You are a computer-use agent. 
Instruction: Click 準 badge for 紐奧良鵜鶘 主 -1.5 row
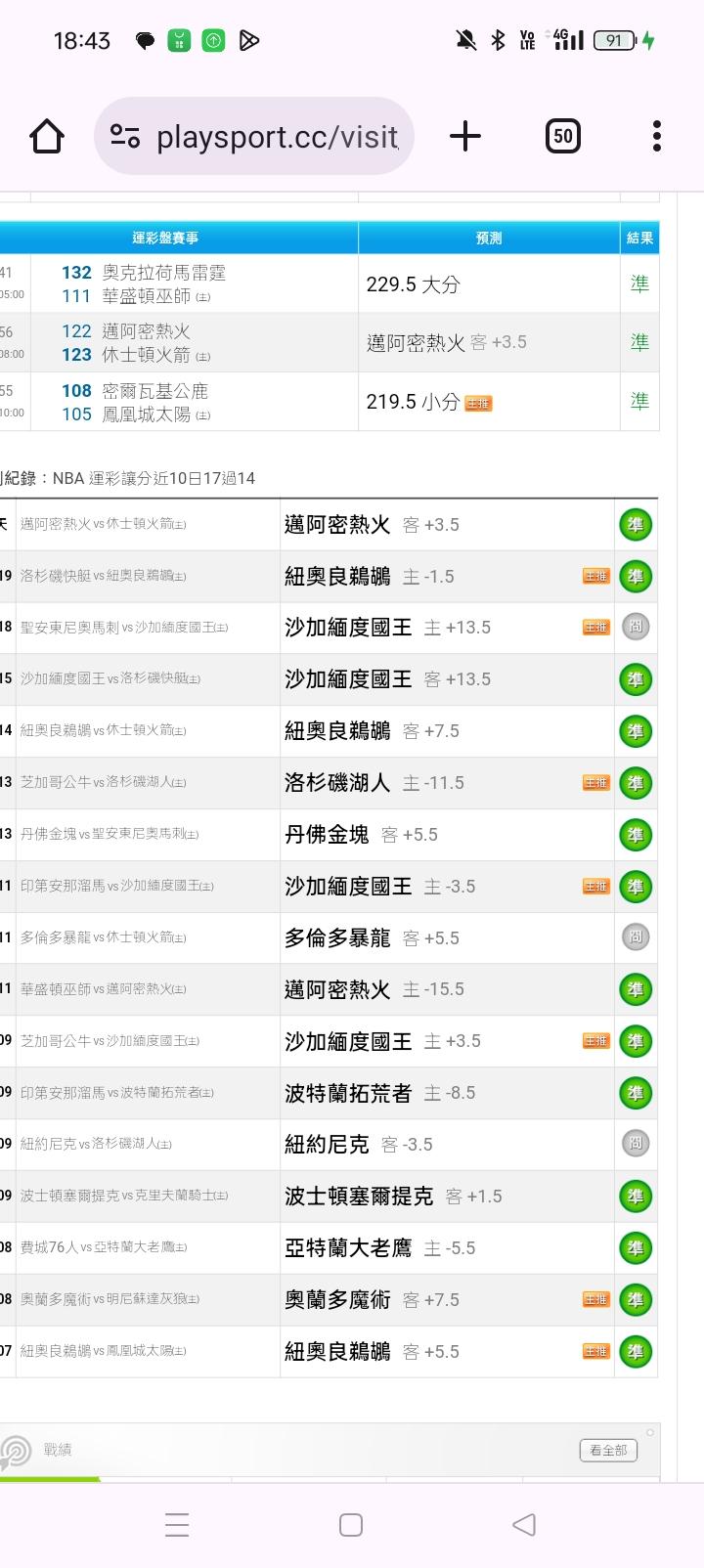click(636, 577)
